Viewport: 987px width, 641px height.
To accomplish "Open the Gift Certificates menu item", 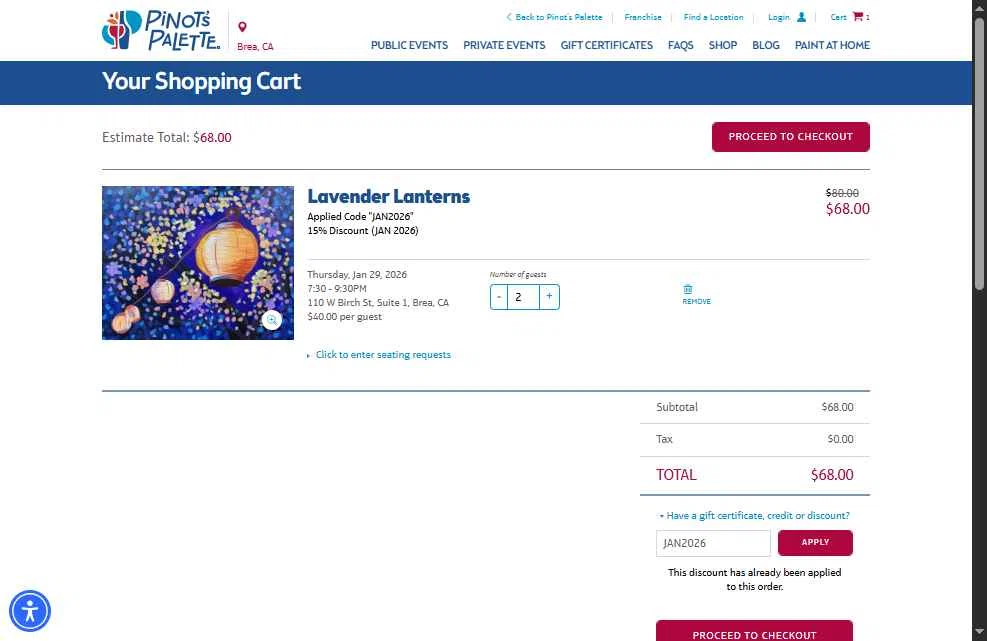I will point(606,45).
